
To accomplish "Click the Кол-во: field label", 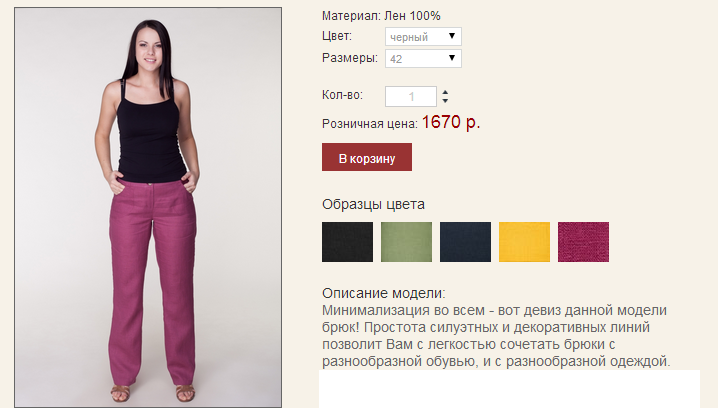I will [x=342, y=95].
